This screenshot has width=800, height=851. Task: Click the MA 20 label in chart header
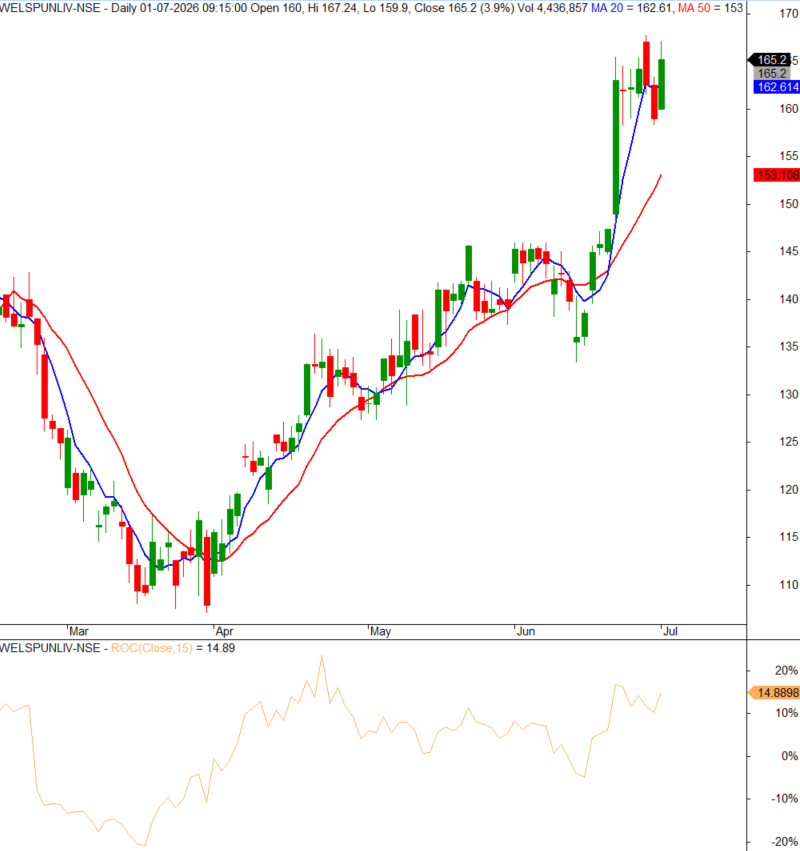(607, 8)
